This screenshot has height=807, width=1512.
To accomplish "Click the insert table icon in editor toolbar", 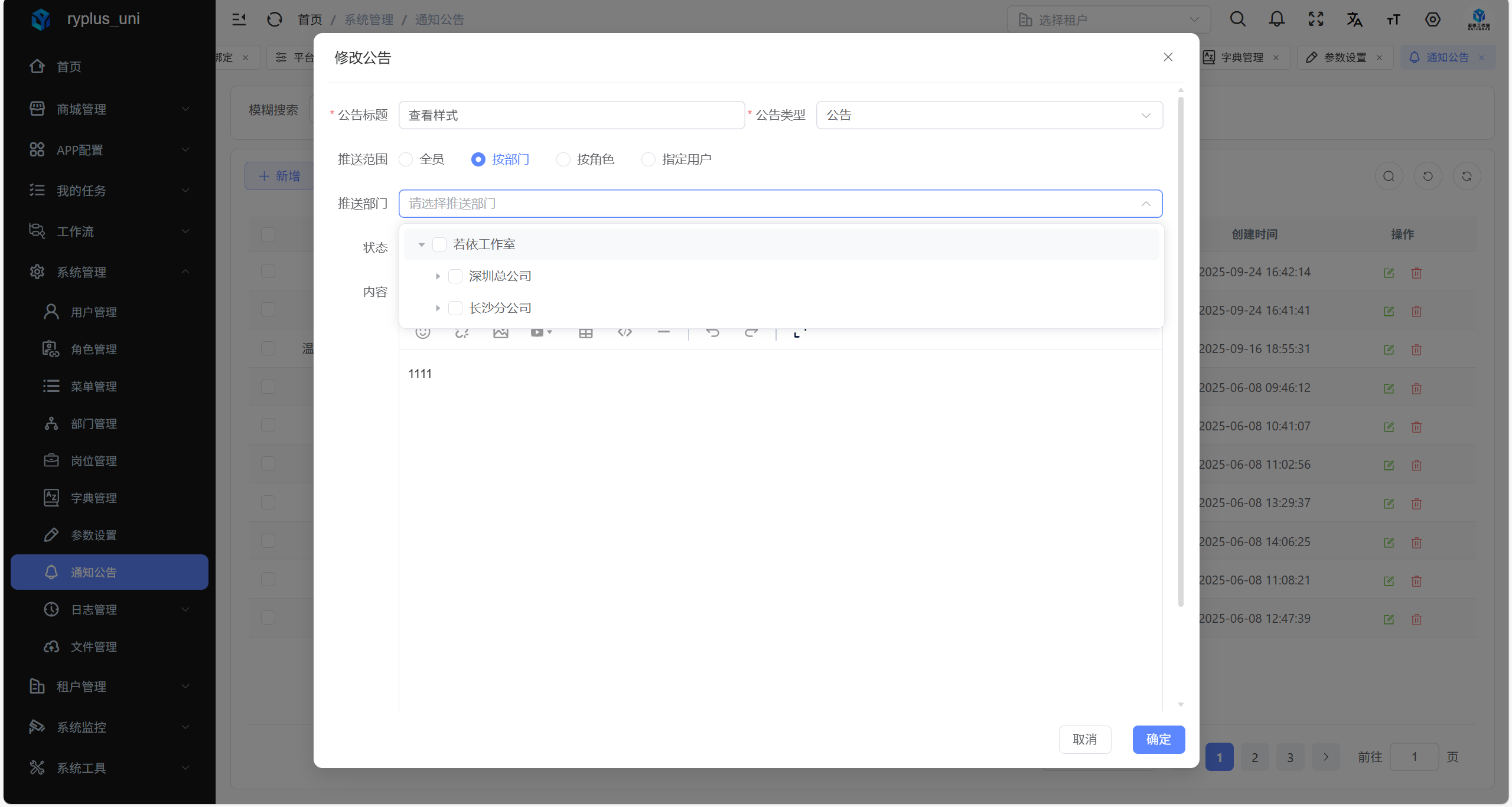I will [x=585, y=333].
